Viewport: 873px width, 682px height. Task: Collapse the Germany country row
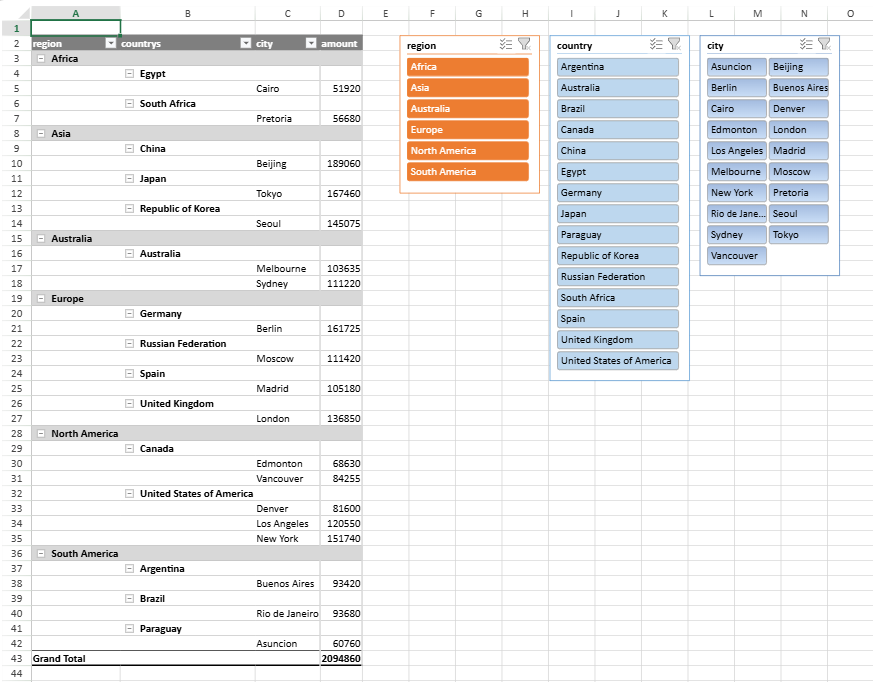[129, 313]
